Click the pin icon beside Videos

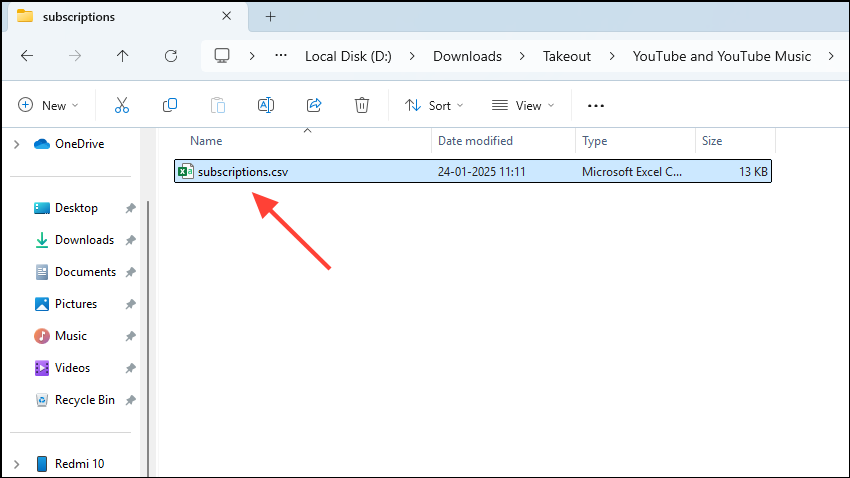131,368
